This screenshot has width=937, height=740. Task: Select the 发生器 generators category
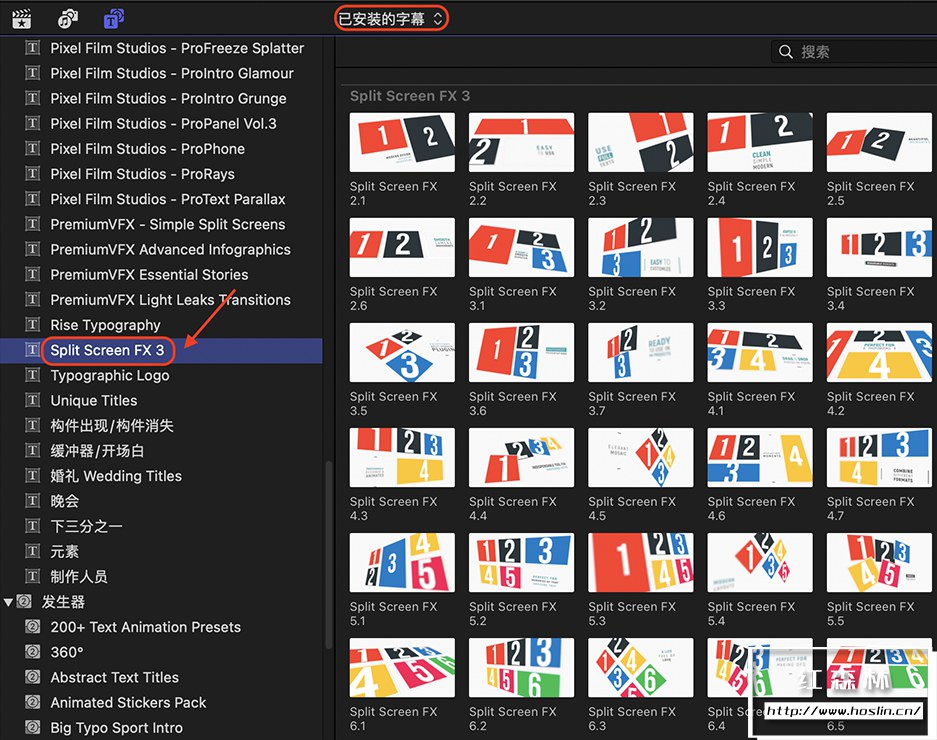pyautogui.click(x=63, y=602)
